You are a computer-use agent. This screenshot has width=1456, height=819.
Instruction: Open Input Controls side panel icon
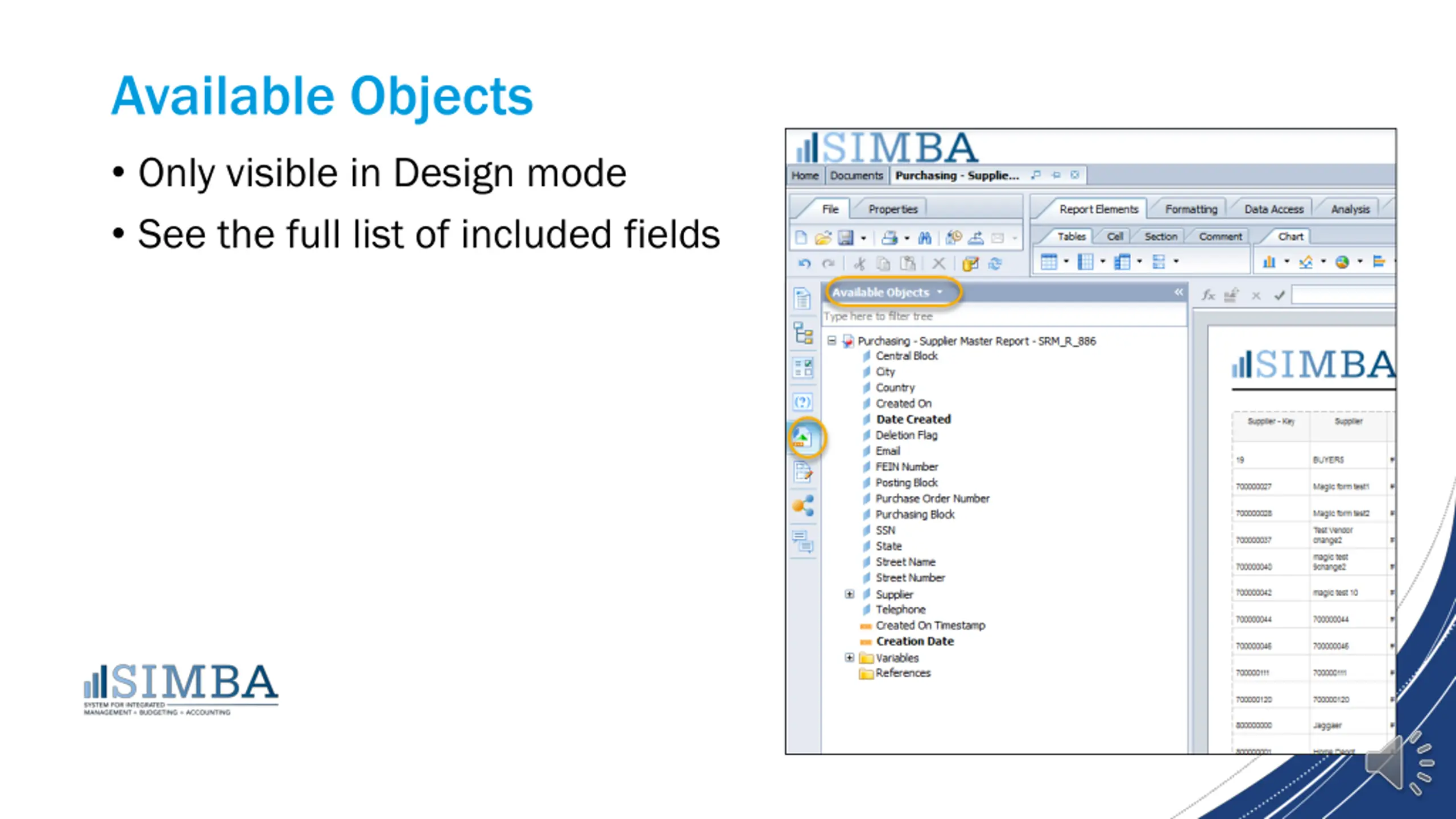[803, 368]
